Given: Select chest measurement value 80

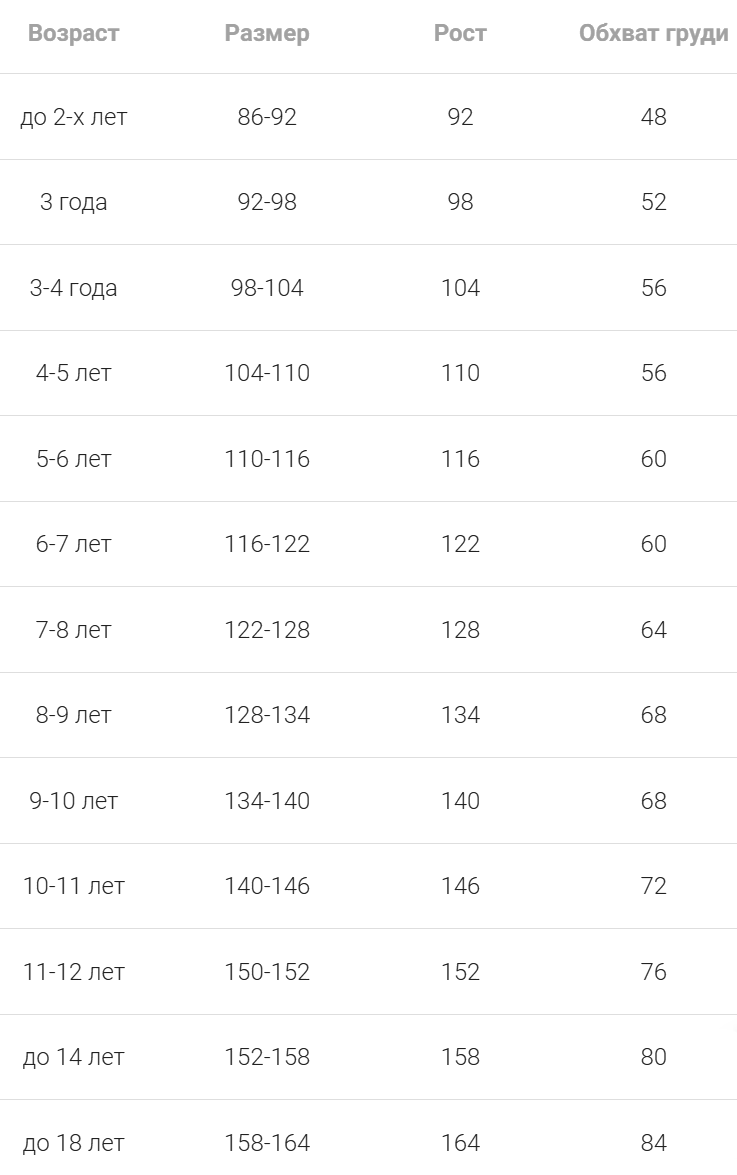Looking at the screenshot, I should [653, 1057].
